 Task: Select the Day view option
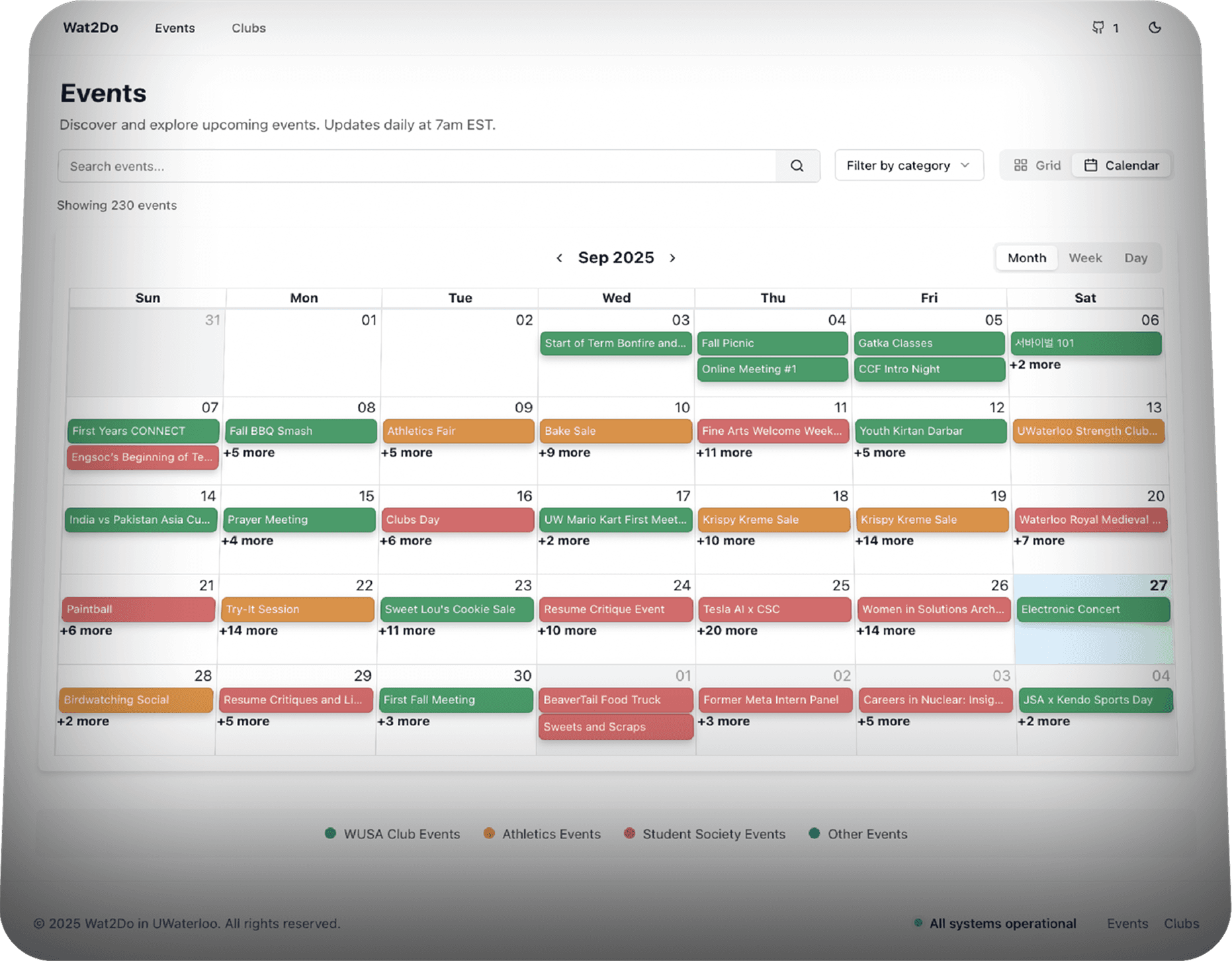point(1136,257)
